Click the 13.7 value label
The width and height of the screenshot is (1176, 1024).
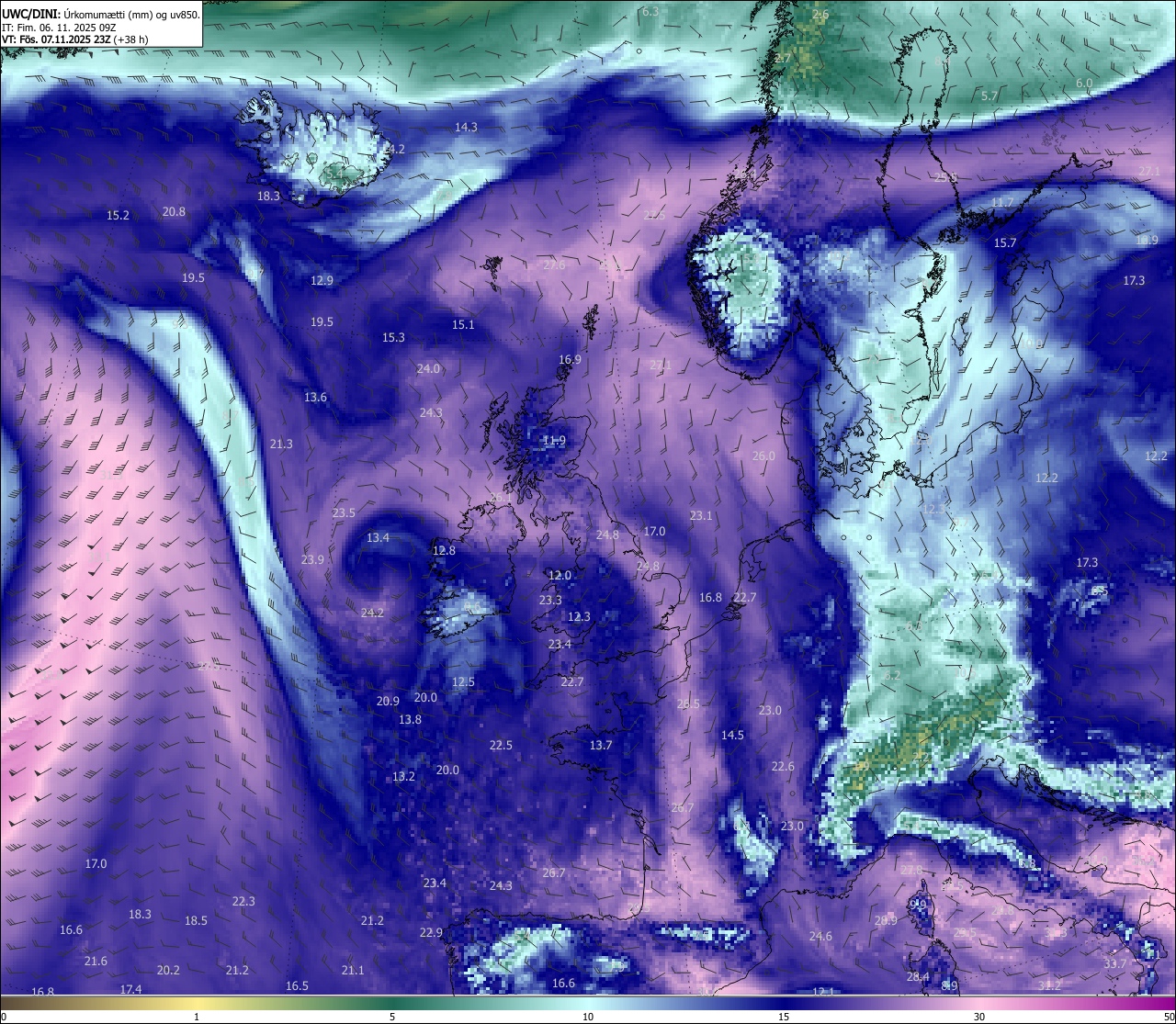coord(601,745)
